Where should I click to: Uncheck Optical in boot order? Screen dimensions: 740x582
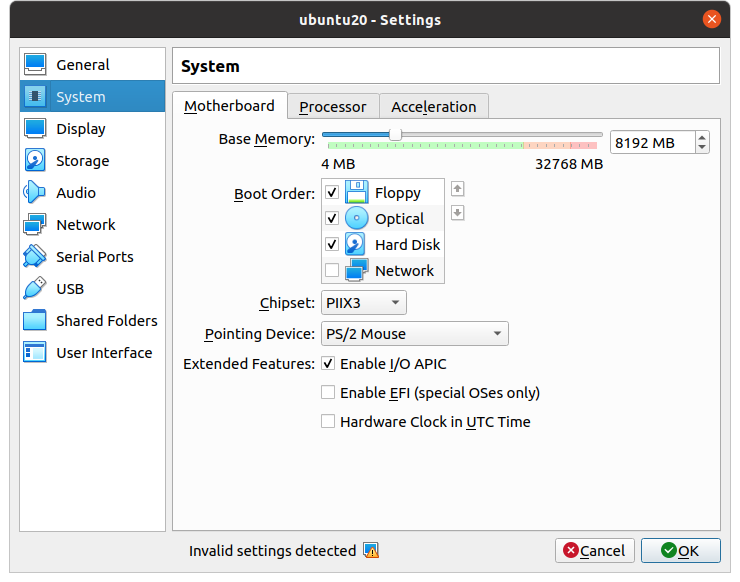pos(332,218)
